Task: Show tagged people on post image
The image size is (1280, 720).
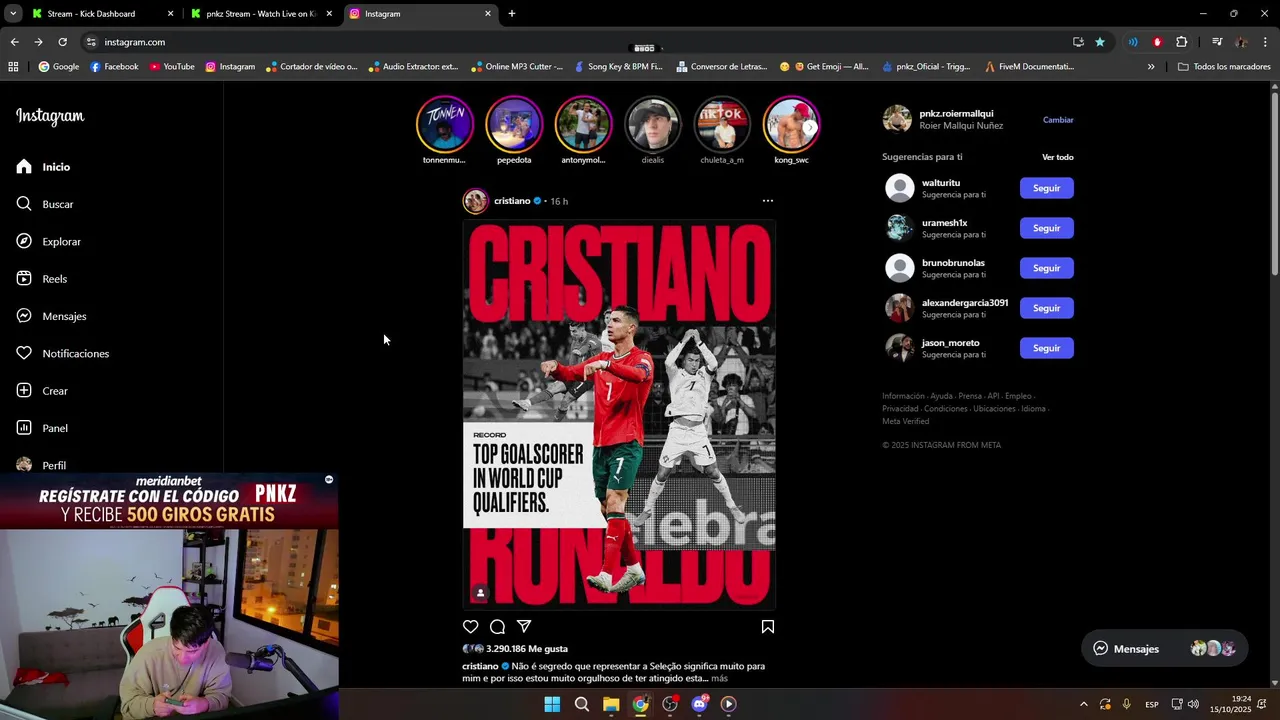Action: (x=480, y=593)
